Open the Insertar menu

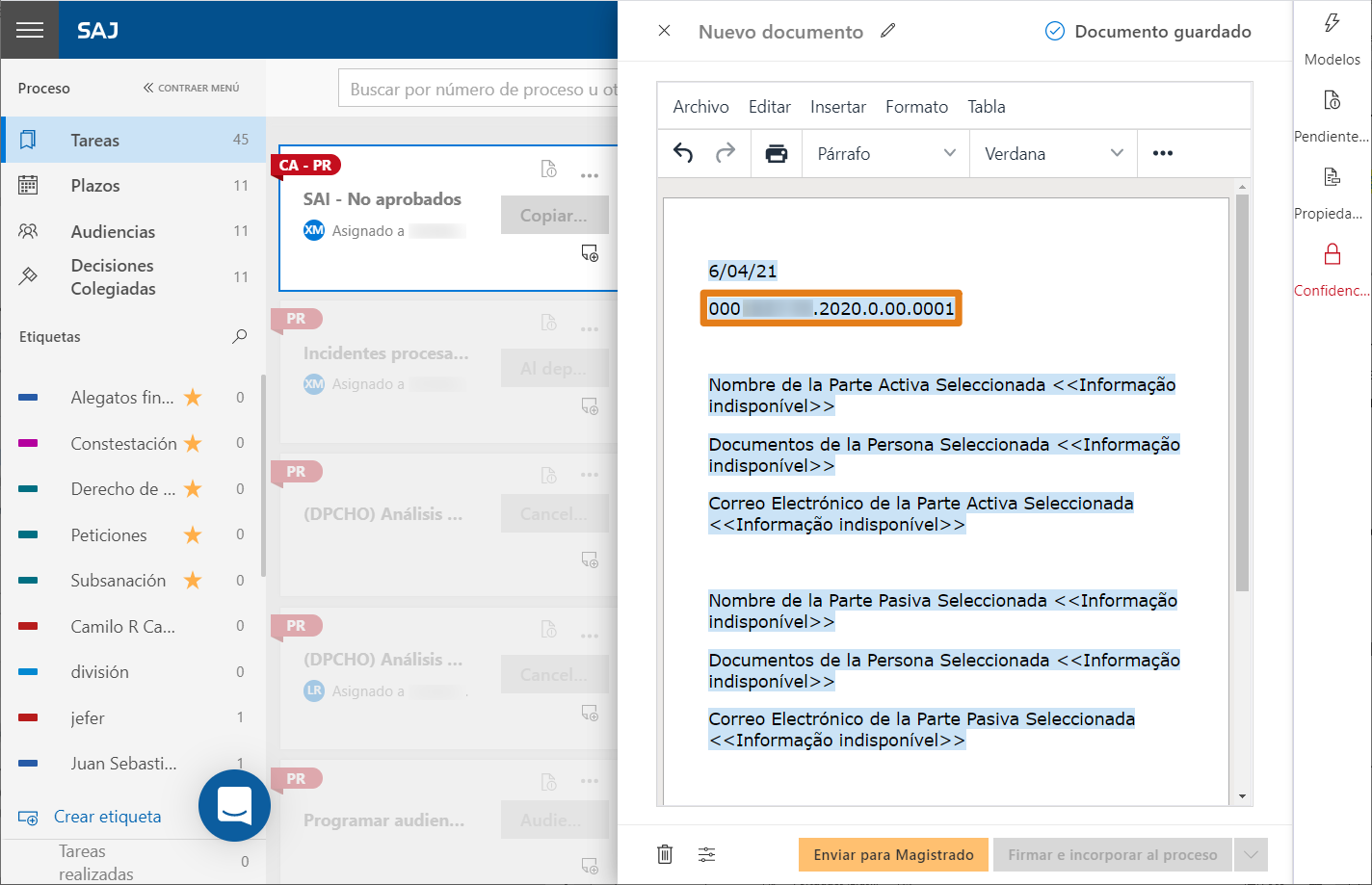pyautogui.click(x=838, y=107)
